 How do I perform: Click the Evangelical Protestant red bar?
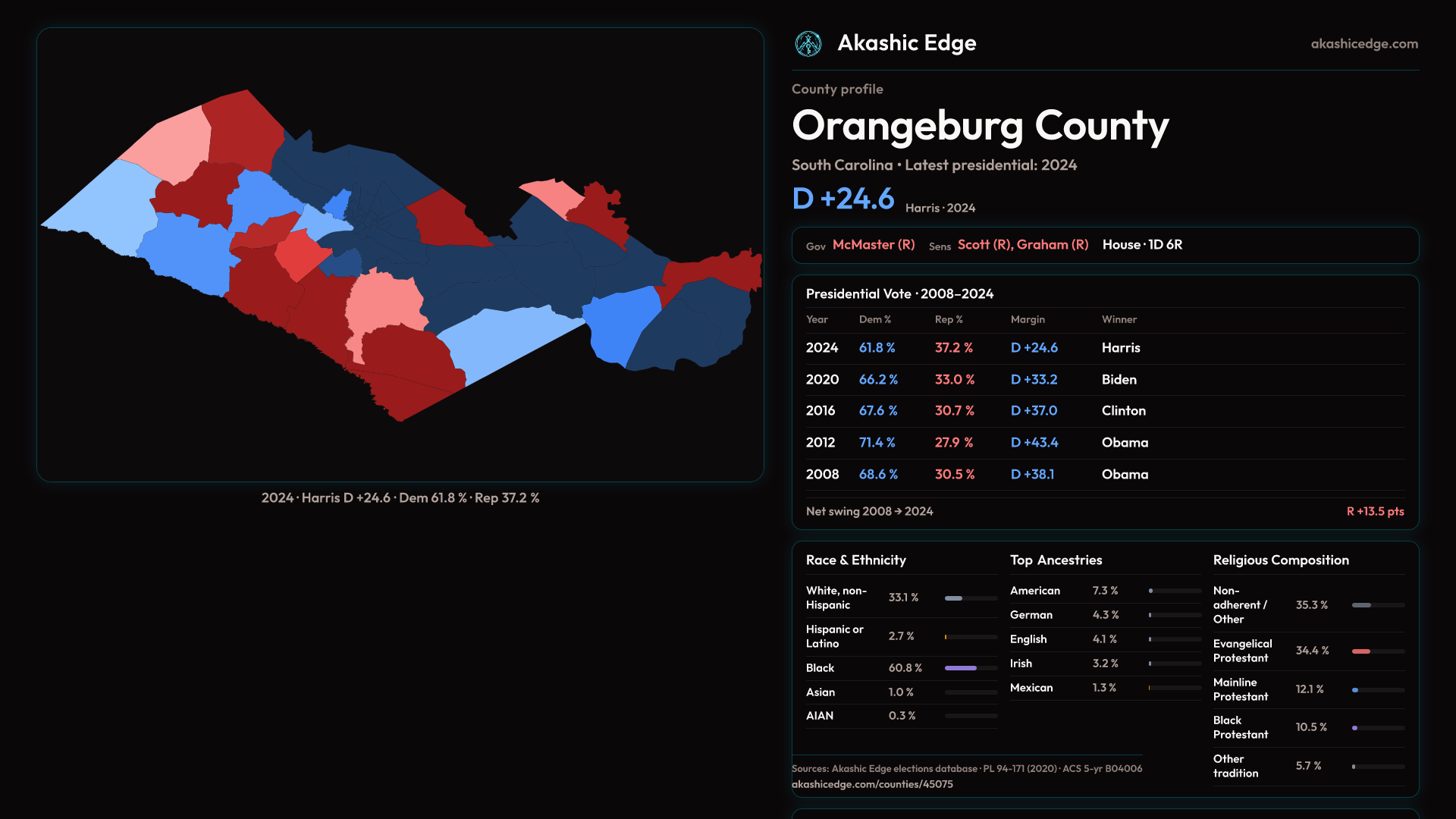click(x=1361, y=651)
